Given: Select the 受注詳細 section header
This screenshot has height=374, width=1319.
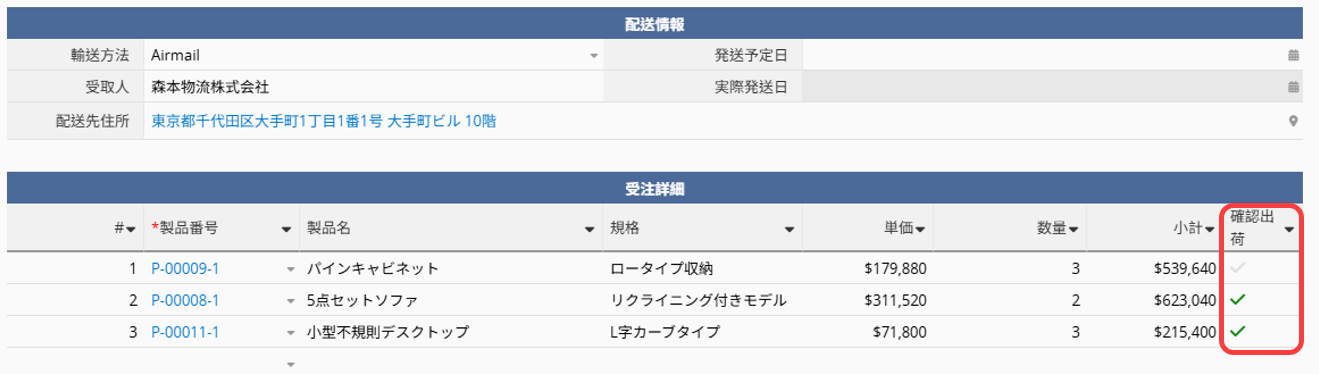Looking at the screenshot, I should point(655,188).
